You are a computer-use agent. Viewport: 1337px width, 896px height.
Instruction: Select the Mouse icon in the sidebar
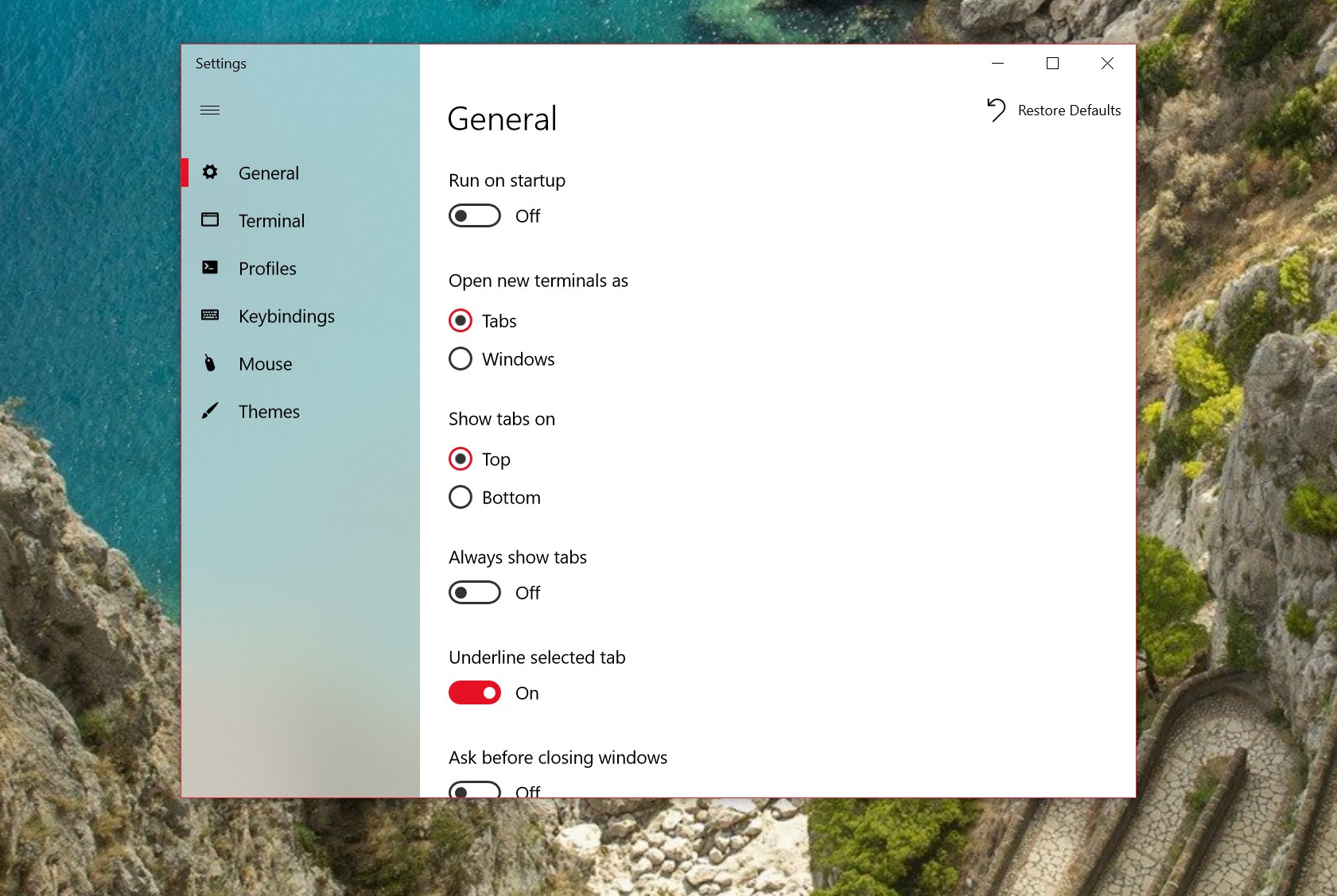click(210, 363)
